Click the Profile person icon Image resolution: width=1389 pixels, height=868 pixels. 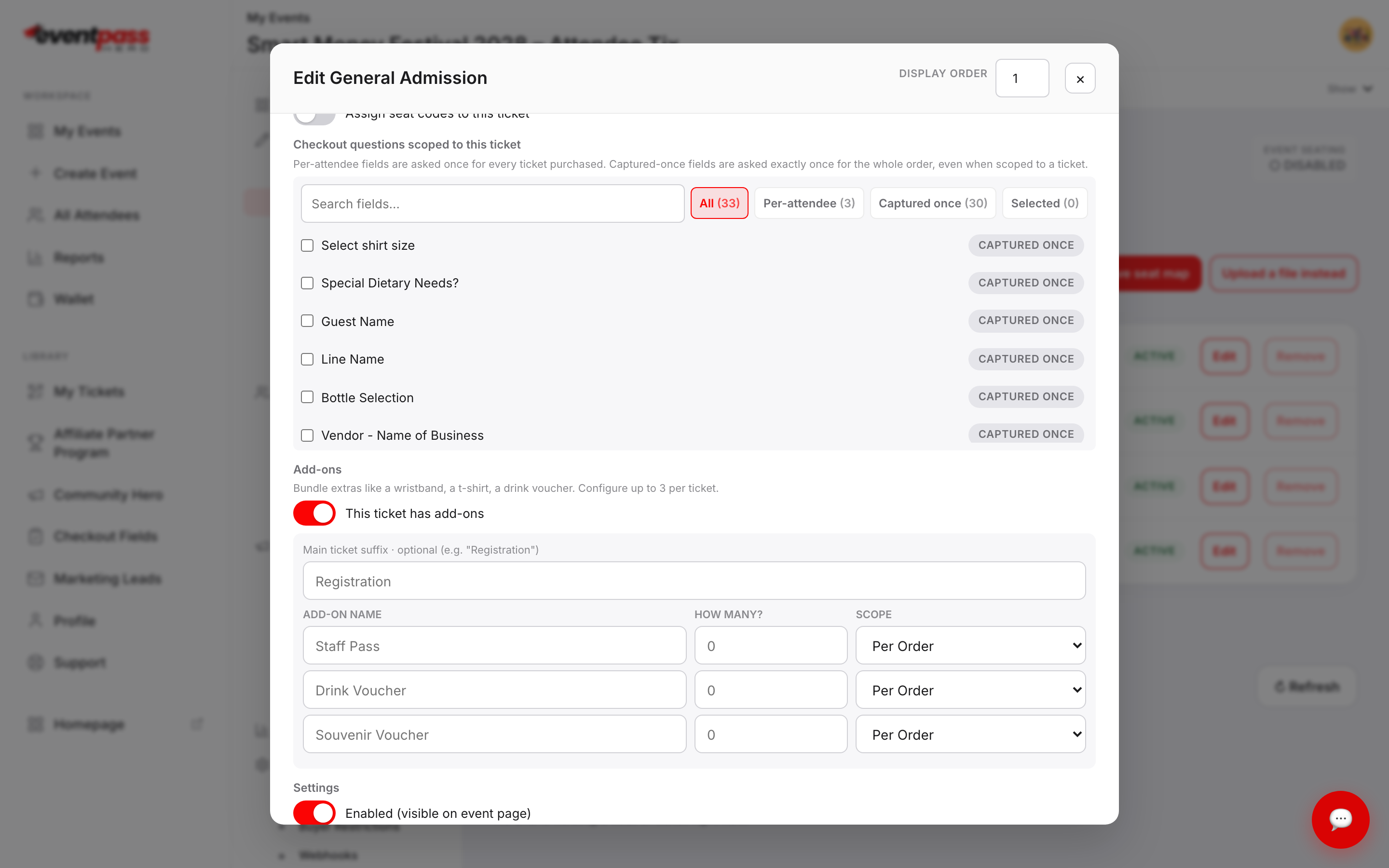(36, 620)
